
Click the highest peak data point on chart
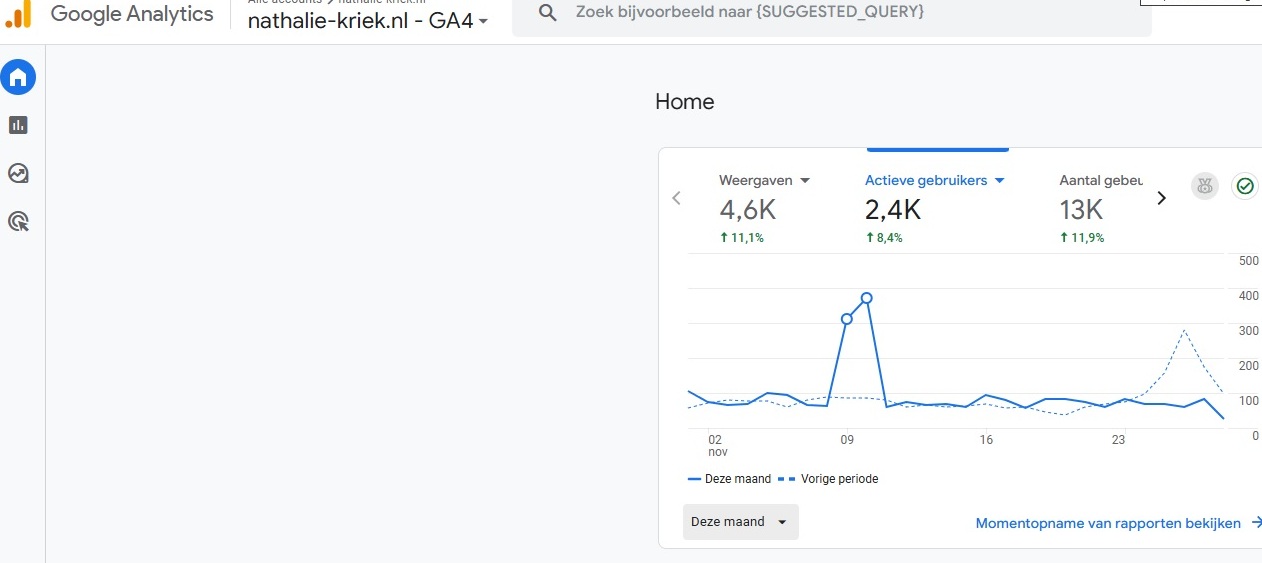[x=867, y=298]
